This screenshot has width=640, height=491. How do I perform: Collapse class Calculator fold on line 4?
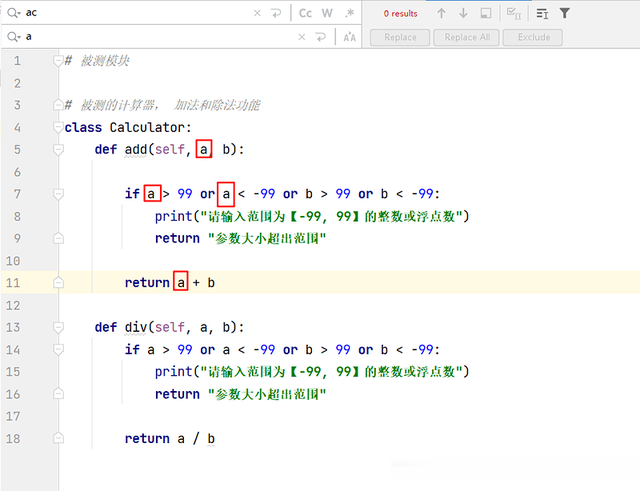coord(58,128)
